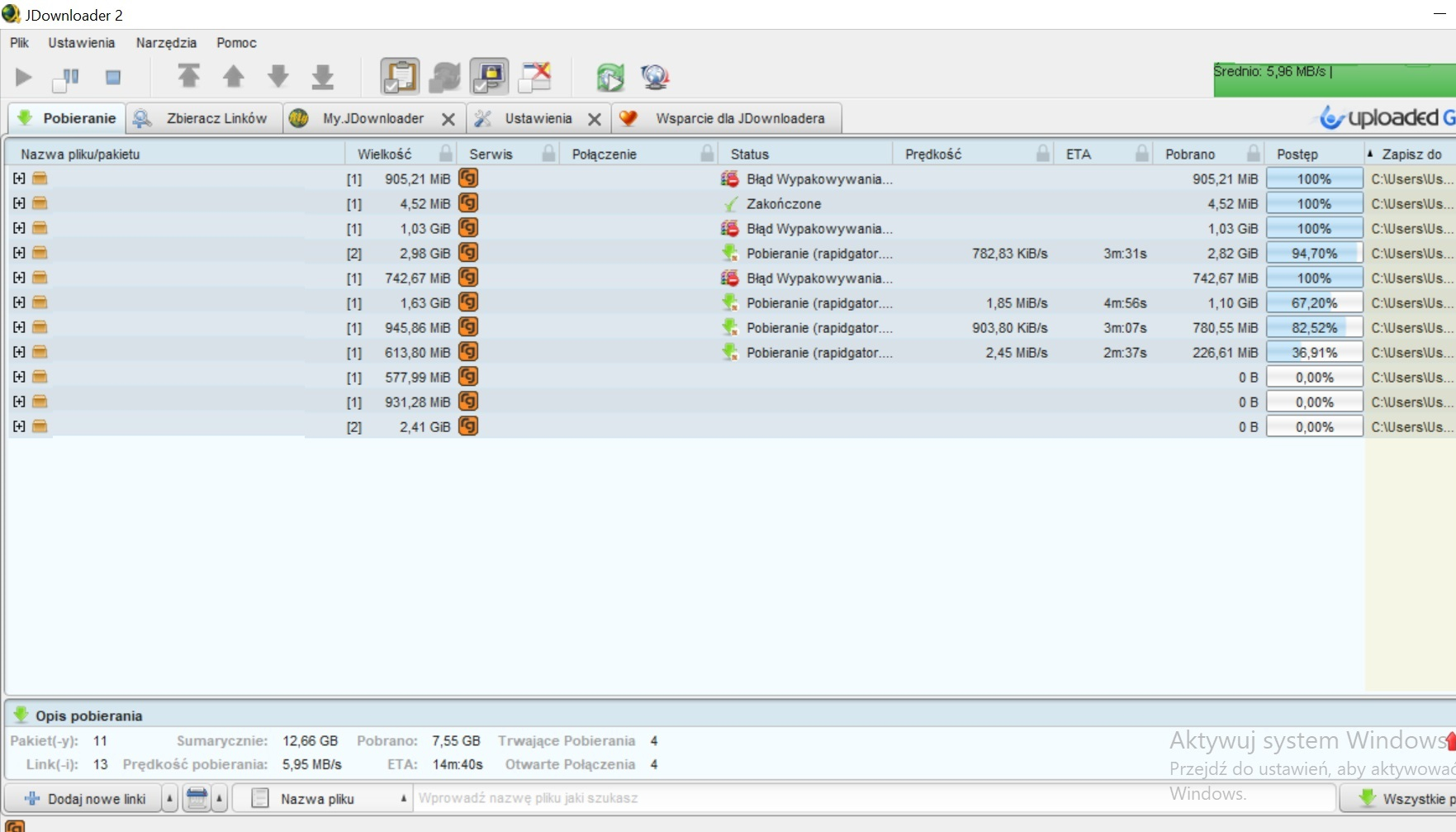Sort by the Status column header
This screenshot has width=1456, height=832.
804,154
